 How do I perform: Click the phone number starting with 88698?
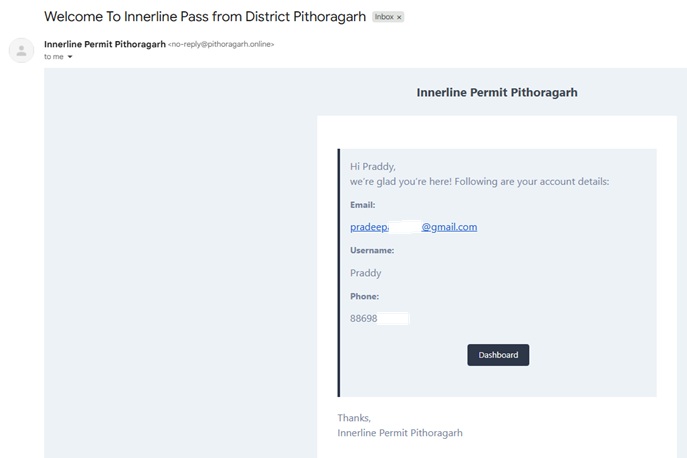click(x=364, y=318)
